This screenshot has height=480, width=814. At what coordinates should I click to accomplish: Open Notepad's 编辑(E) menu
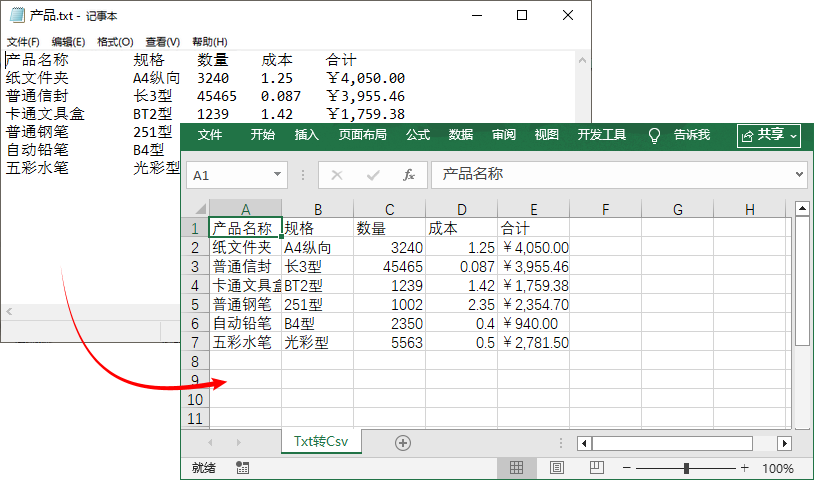tap(69, 42)
